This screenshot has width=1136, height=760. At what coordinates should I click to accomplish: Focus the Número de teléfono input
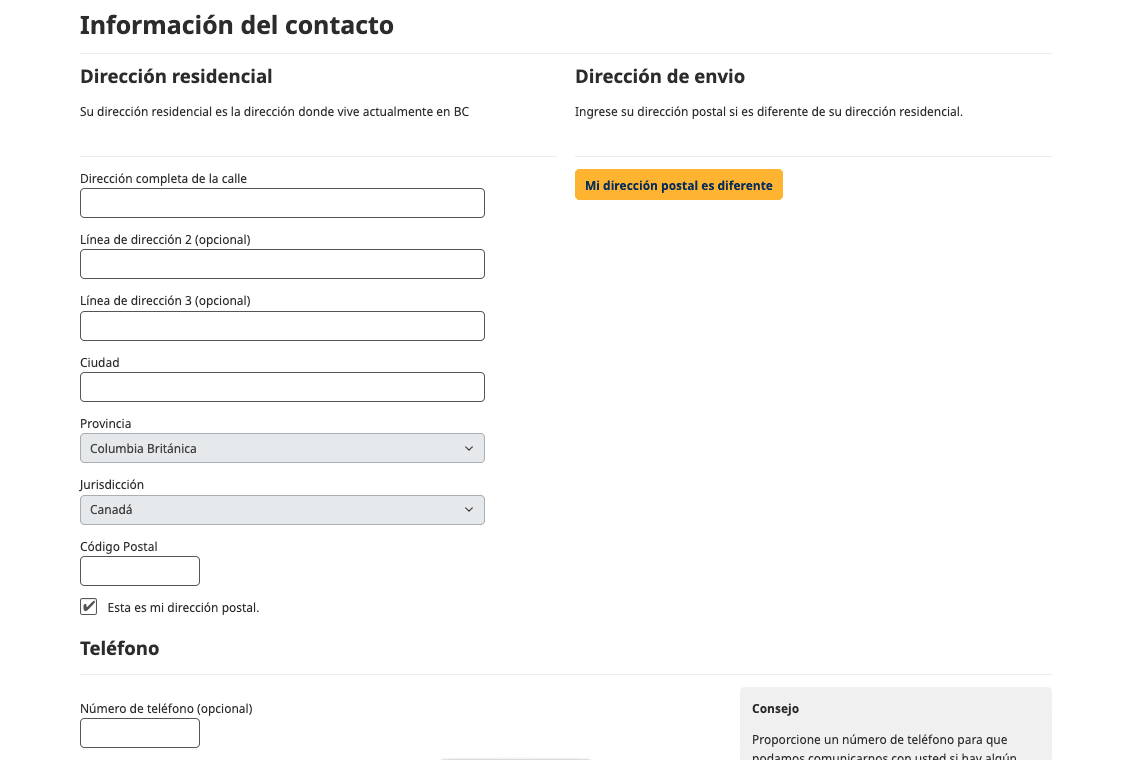pyautogui.click(x=140, y=733)
